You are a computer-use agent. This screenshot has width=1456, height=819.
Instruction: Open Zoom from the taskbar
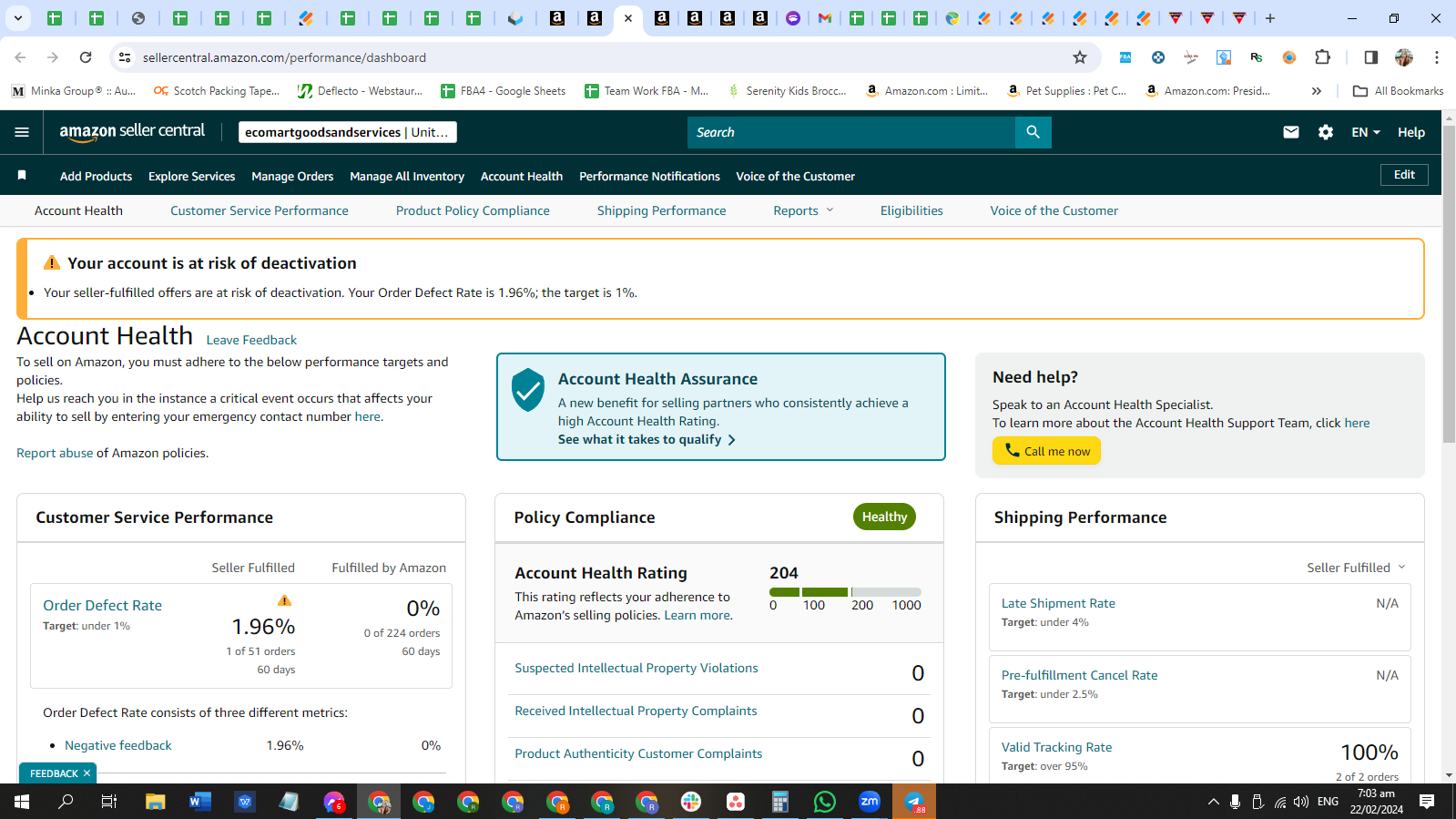pyautogui.click(x=870, y=802)
